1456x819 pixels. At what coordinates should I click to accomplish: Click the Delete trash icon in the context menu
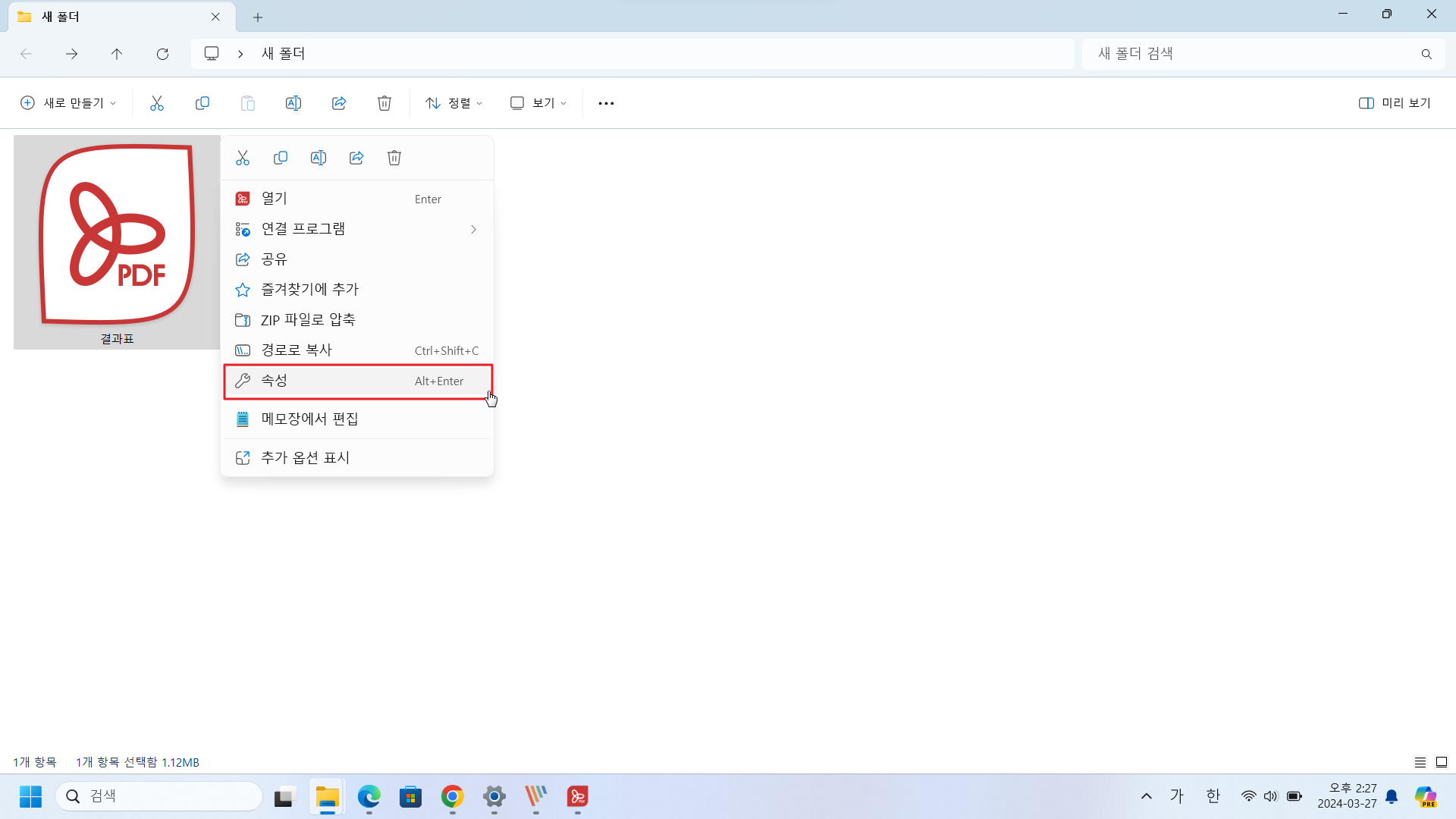(394, 158)
